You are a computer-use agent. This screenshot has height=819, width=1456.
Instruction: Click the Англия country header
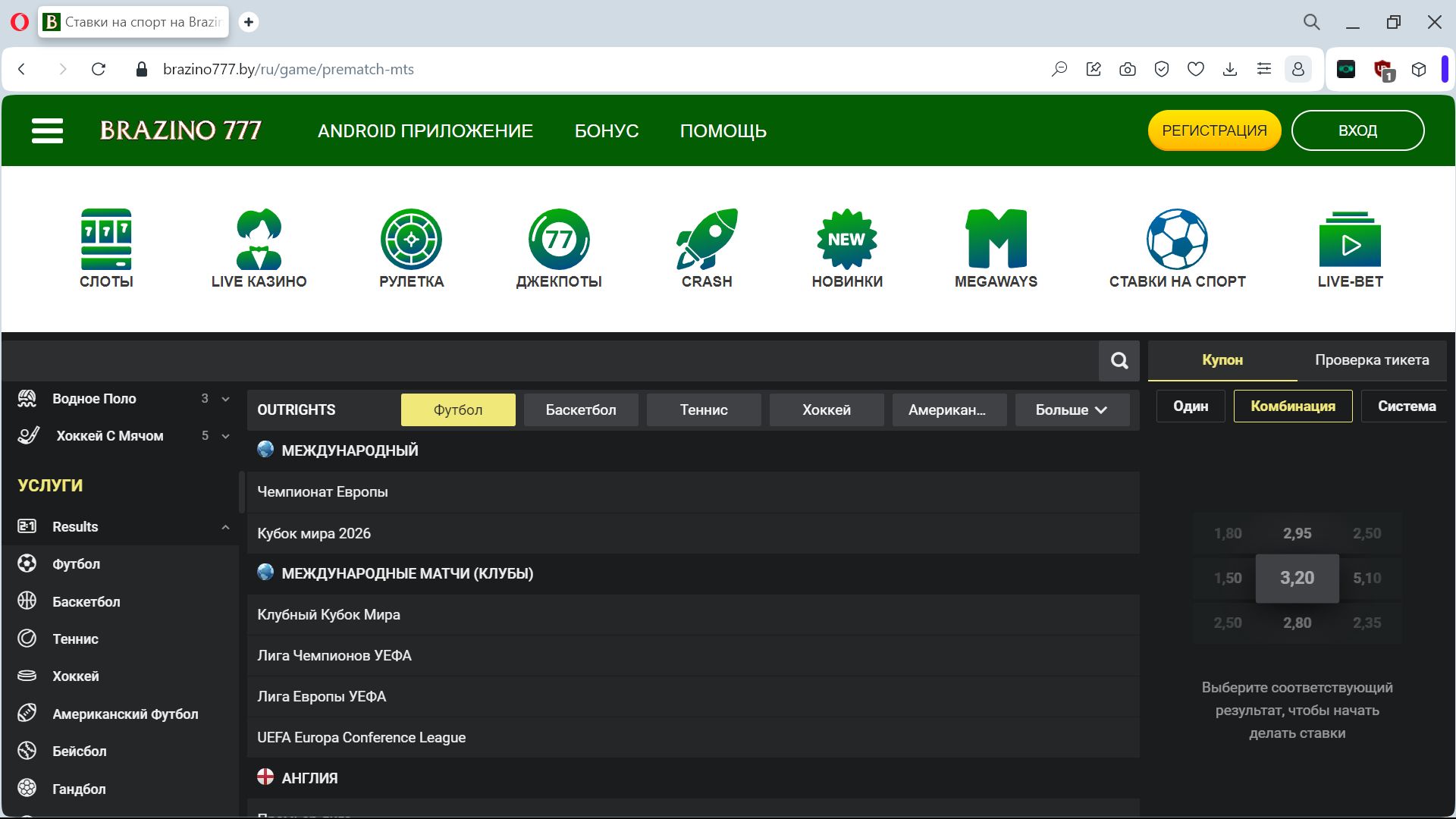693,778
